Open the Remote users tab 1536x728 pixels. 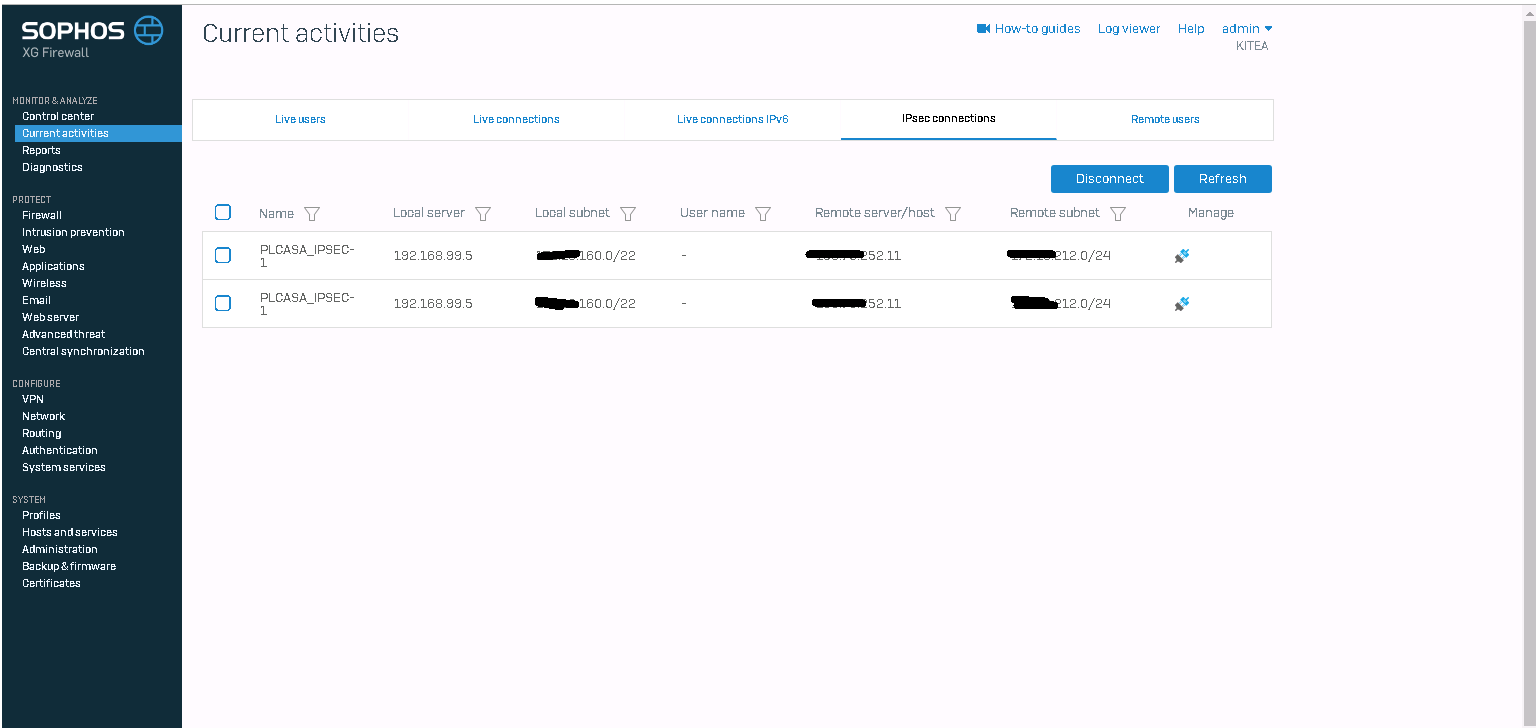pyautogui.click(x=1165, y=120)
